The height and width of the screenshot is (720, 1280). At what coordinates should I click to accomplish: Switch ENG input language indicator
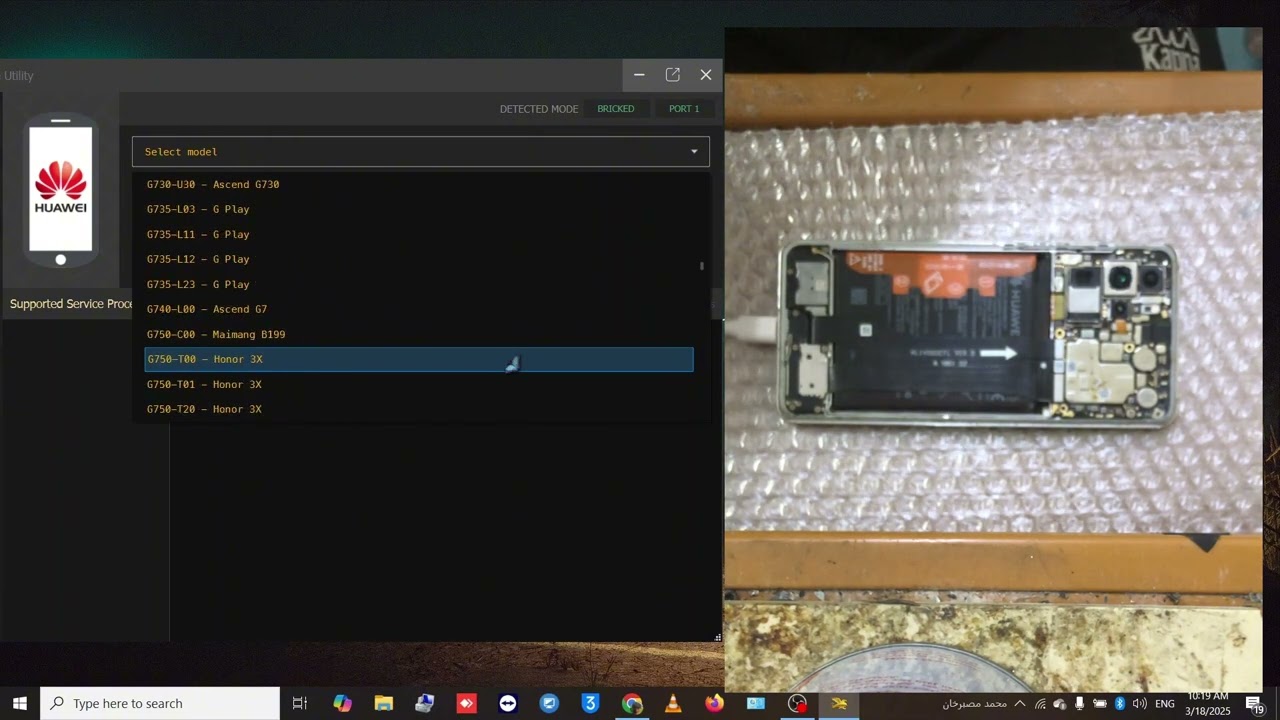pos(1165,703)
